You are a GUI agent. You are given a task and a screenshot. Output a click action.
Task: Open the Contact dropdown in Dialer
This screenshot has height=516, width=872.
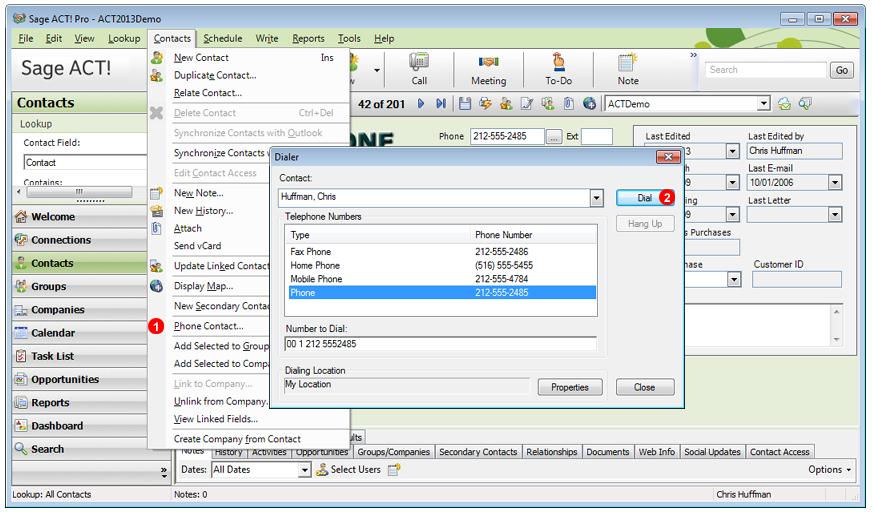(x=596, y=198)
